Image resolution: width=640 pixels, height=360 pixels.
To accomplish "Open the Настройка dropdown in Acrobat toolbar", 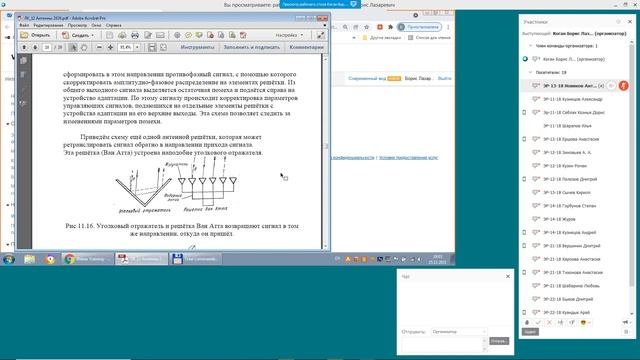I will [289, 35].
